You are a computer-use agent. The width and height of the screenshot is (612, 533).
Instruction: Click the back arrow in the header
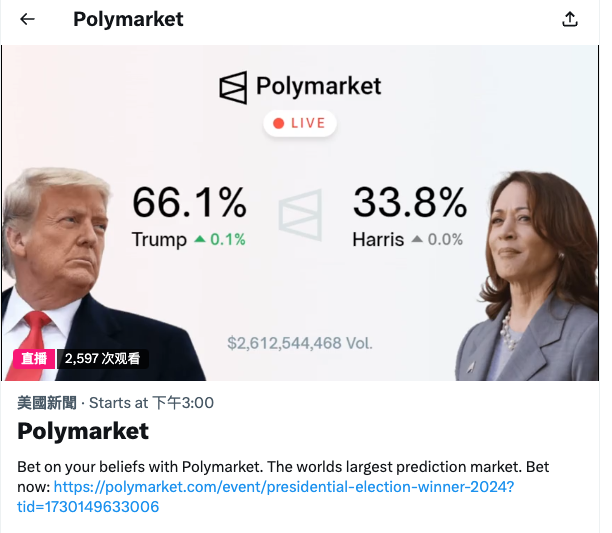[27, 19]
